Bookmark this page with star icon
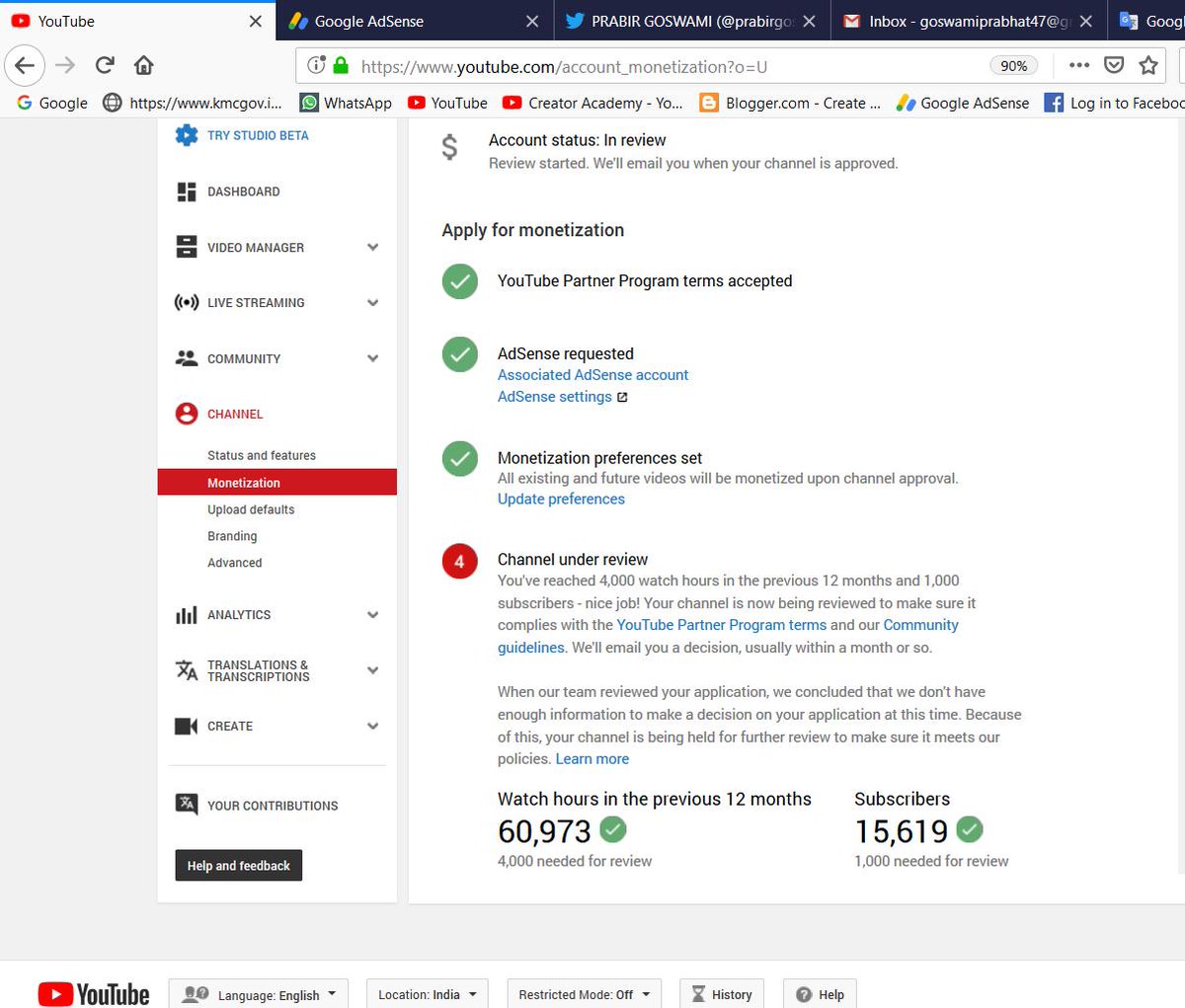 click(1148, 65)
